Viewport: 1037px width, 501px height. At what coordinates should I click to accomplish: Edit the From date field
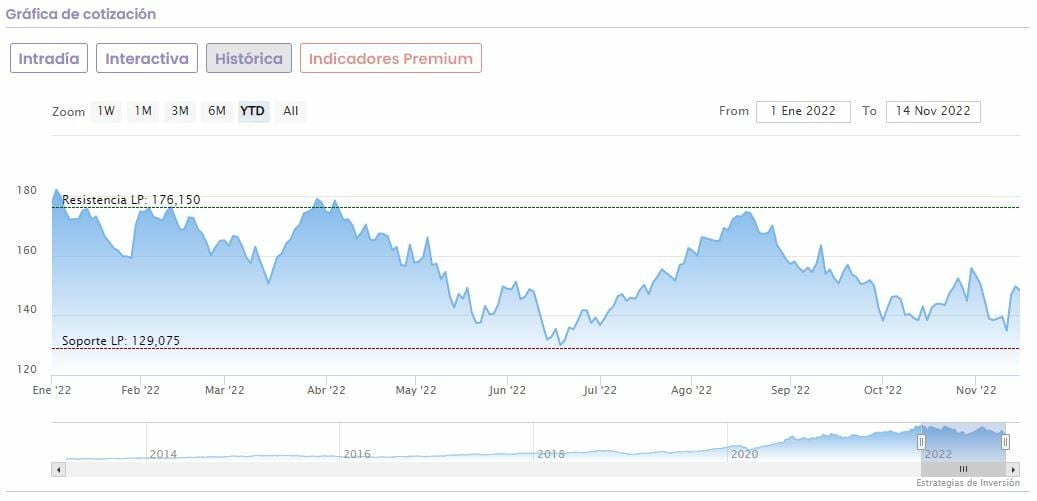pos(803,111)
